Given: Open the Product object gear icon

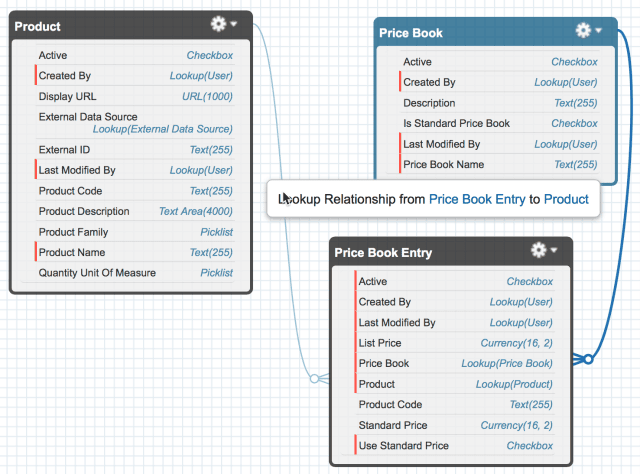Looking at the screenshot, I should 218,24.
